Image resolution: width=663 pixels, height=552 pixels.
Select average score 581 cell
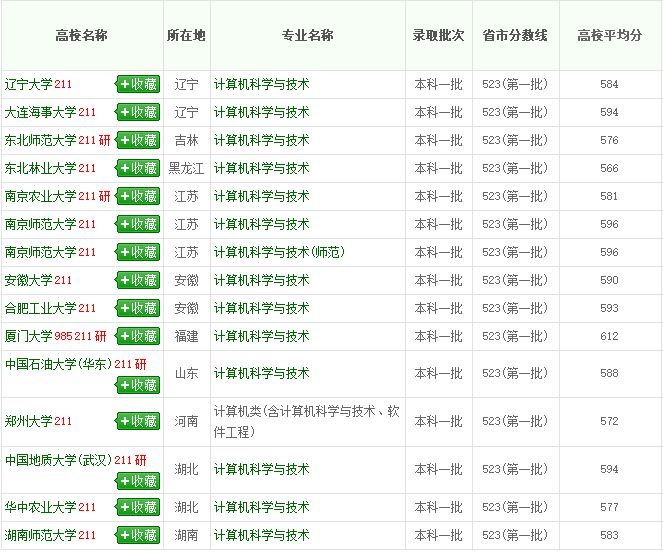point(609,196)
